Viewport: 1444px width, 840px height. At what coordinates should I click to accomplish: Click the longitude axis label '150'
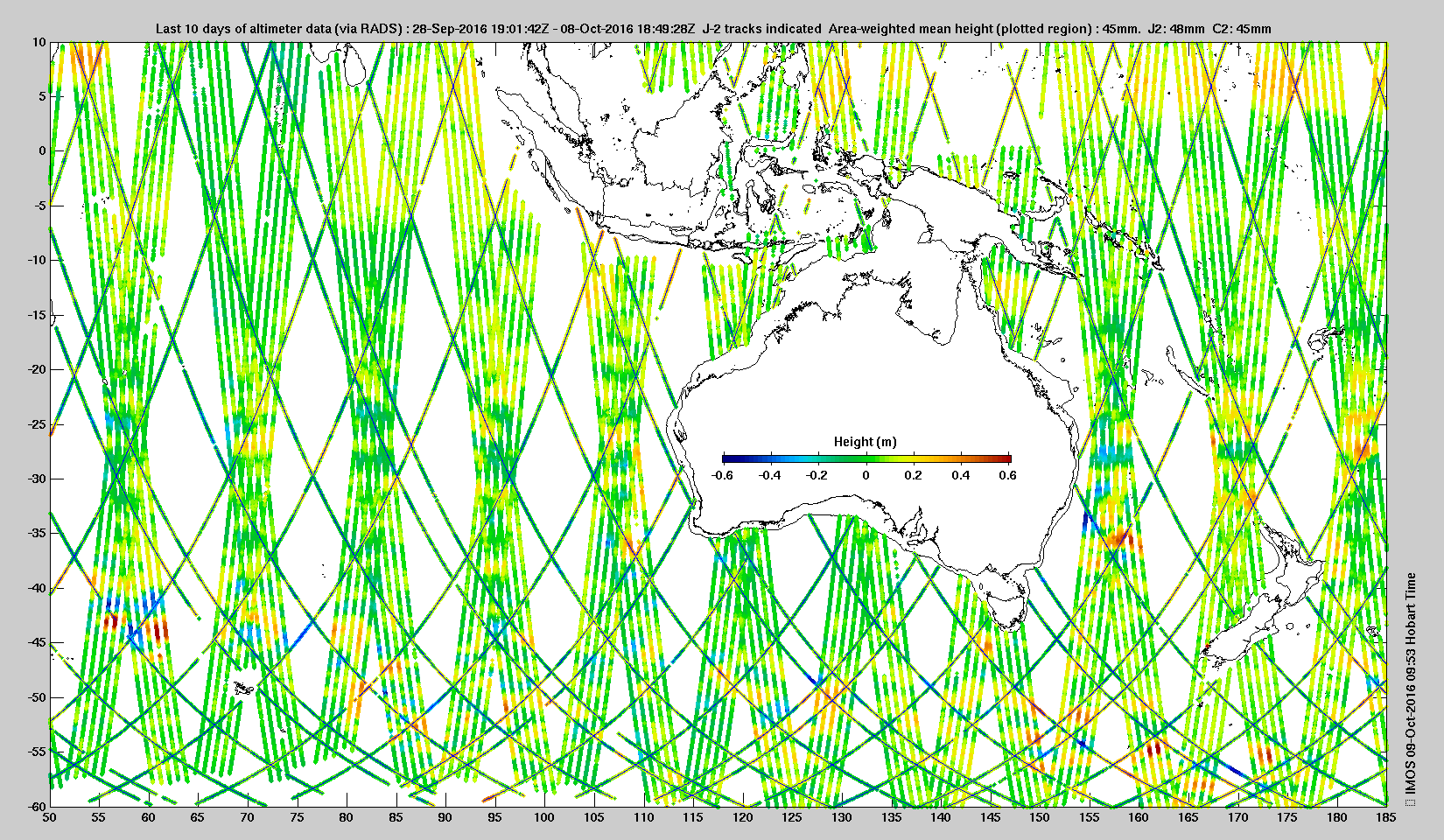1041,817
